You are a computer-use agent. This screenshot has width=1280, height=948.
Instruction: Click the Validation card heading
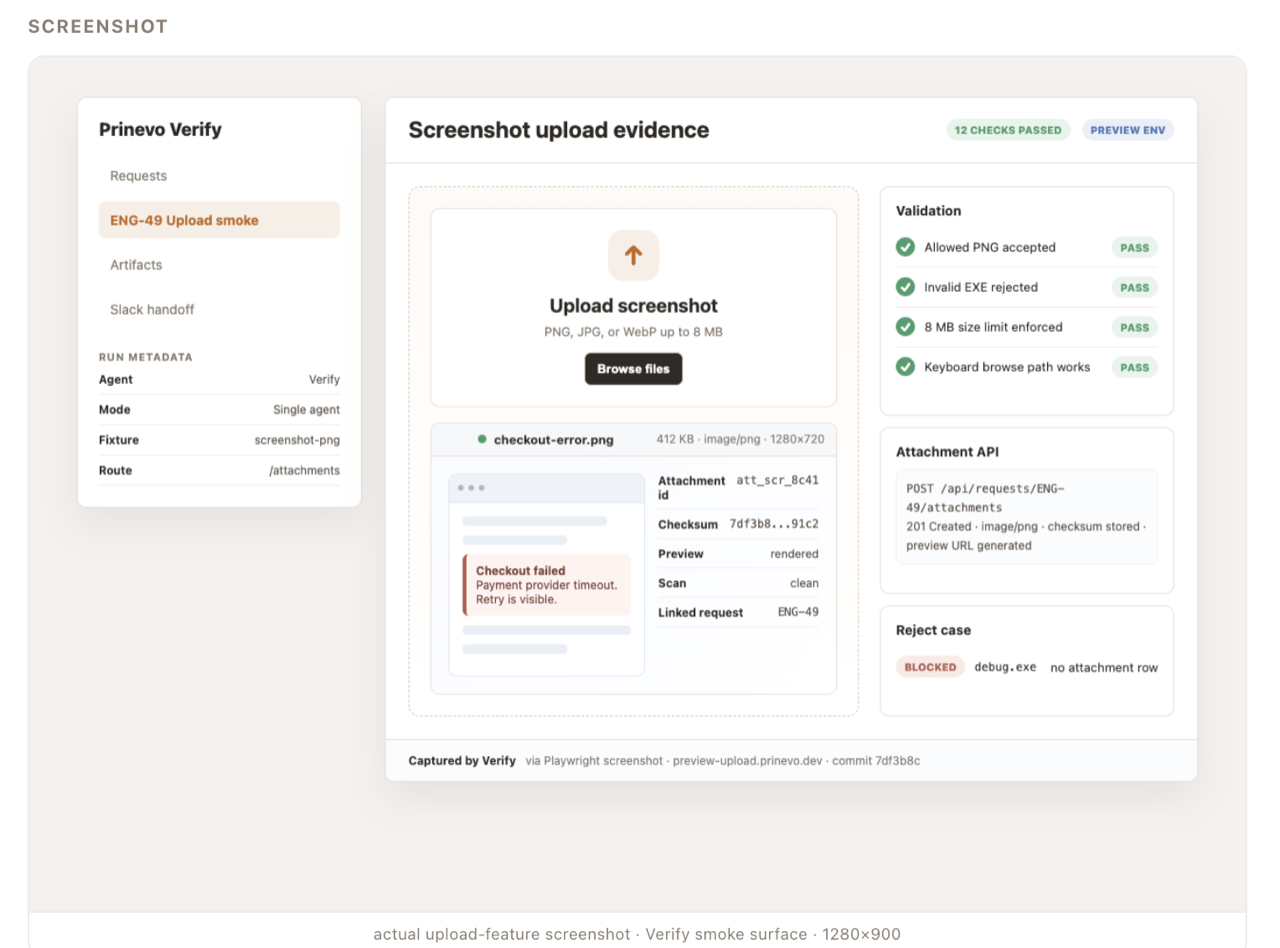928,211
